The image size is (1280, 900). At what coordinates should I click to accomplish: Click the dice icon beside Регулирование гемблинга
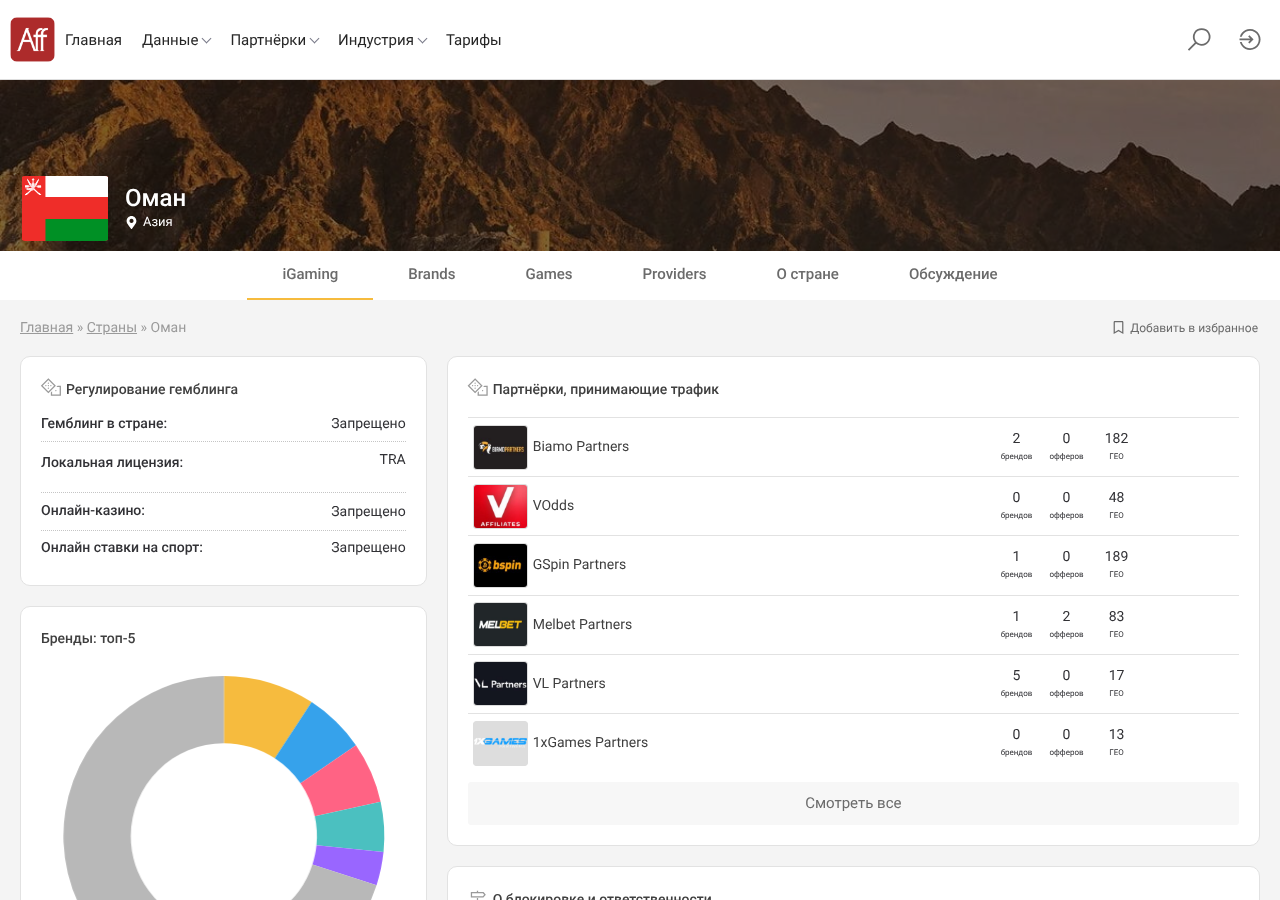(x=51, y=388)
